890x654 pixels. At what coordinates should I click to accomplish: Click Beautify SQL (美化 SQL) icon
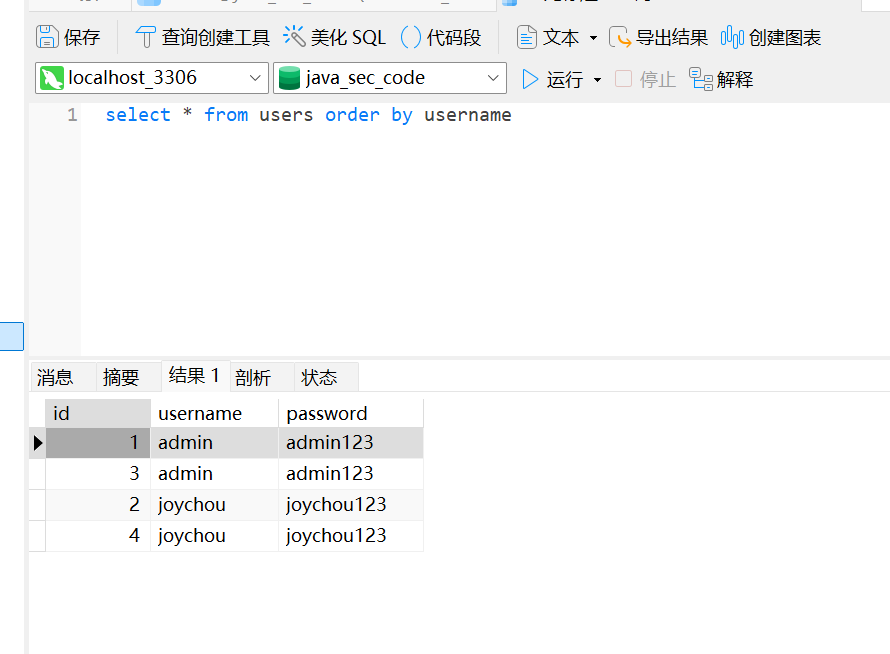(294, 38)
